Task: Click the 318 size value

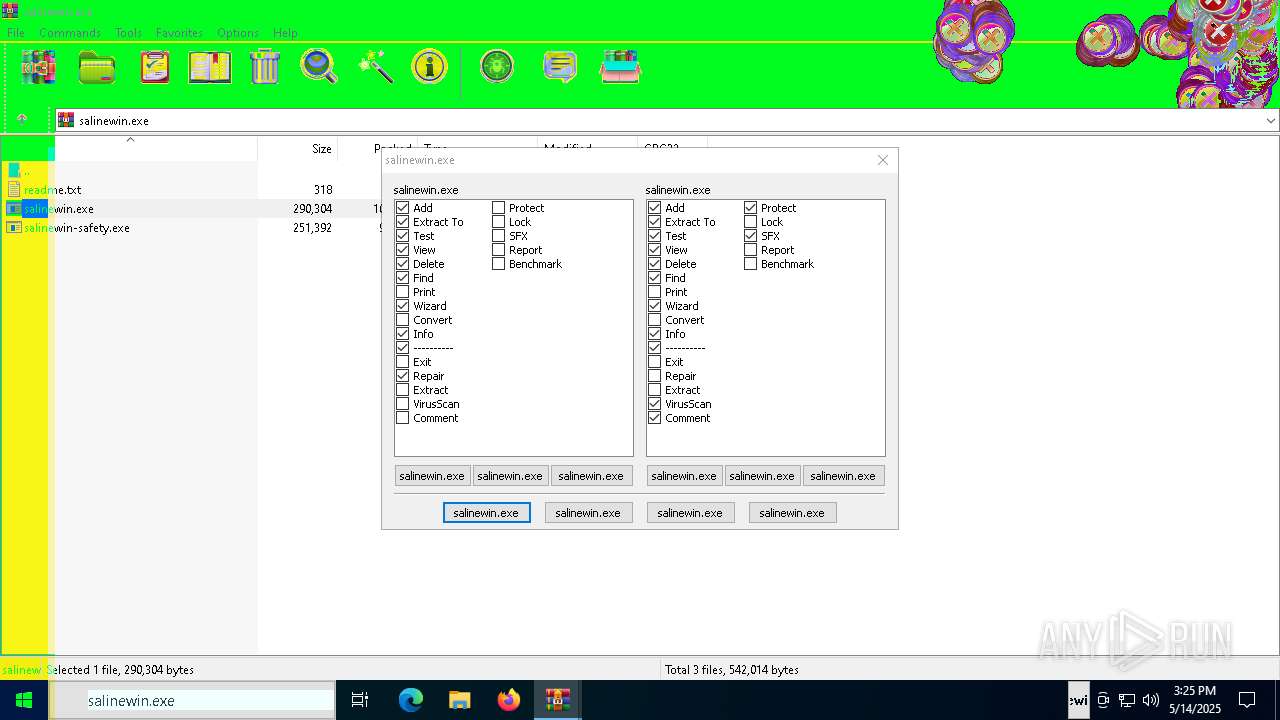Action: 322,189
